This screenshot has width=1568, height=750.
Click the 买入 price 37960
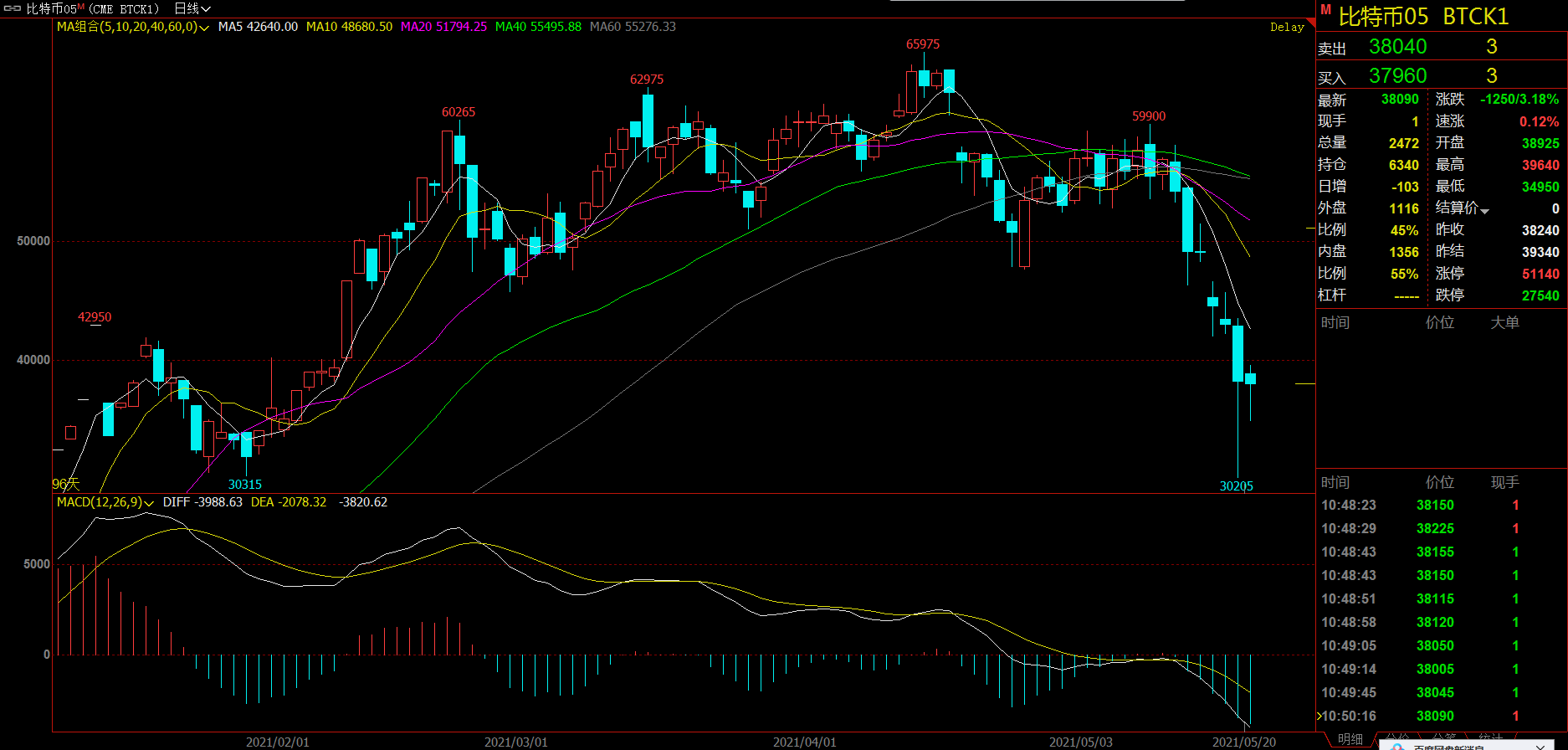pyautogui.click(x=1397, y=76)
